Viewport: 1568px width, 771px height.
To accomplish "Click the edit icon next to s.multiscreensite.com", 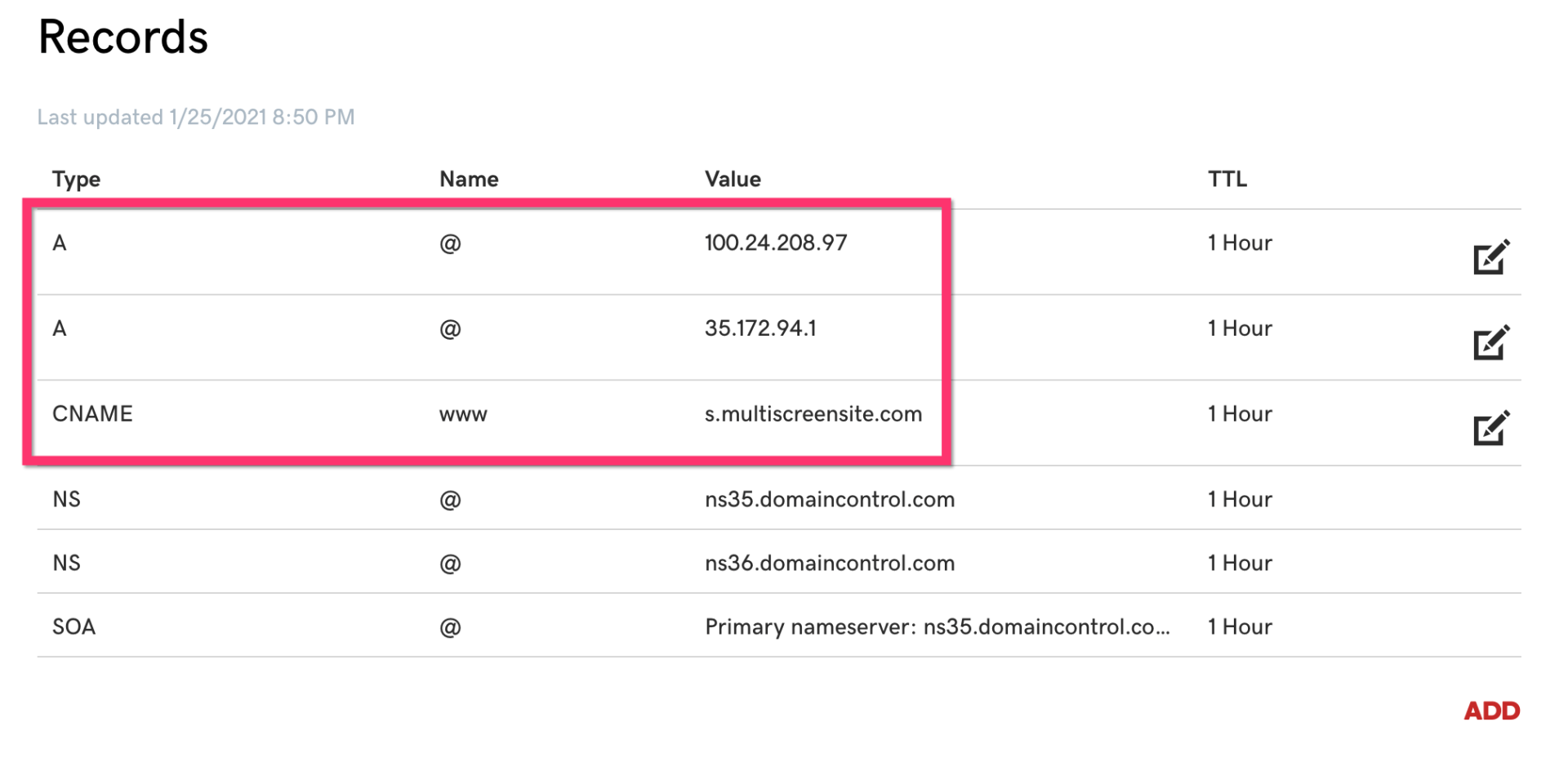I will (1493, 431).
